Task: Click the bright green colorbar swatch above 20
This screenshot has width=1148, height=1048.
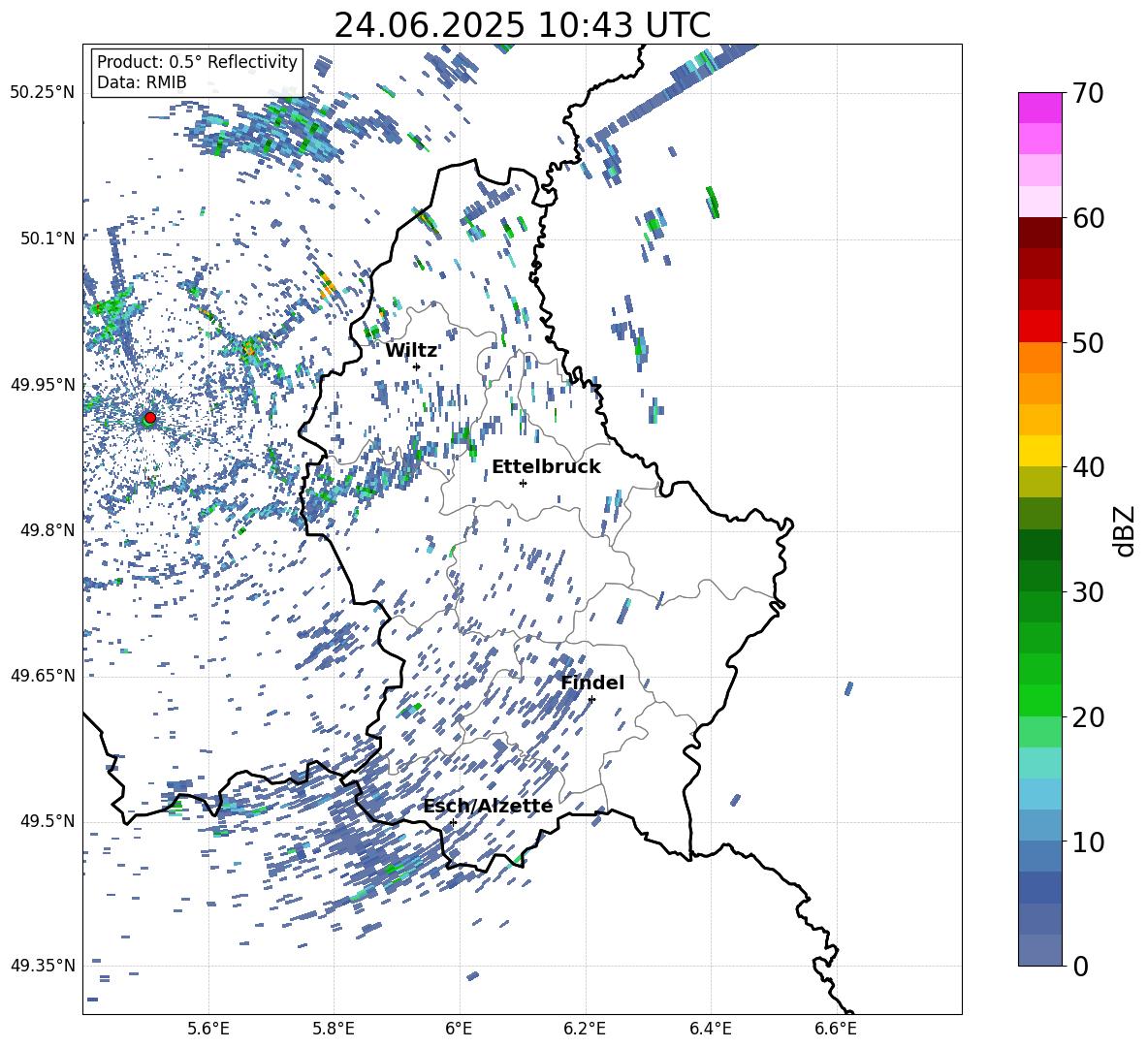Action: (1039, 700)
